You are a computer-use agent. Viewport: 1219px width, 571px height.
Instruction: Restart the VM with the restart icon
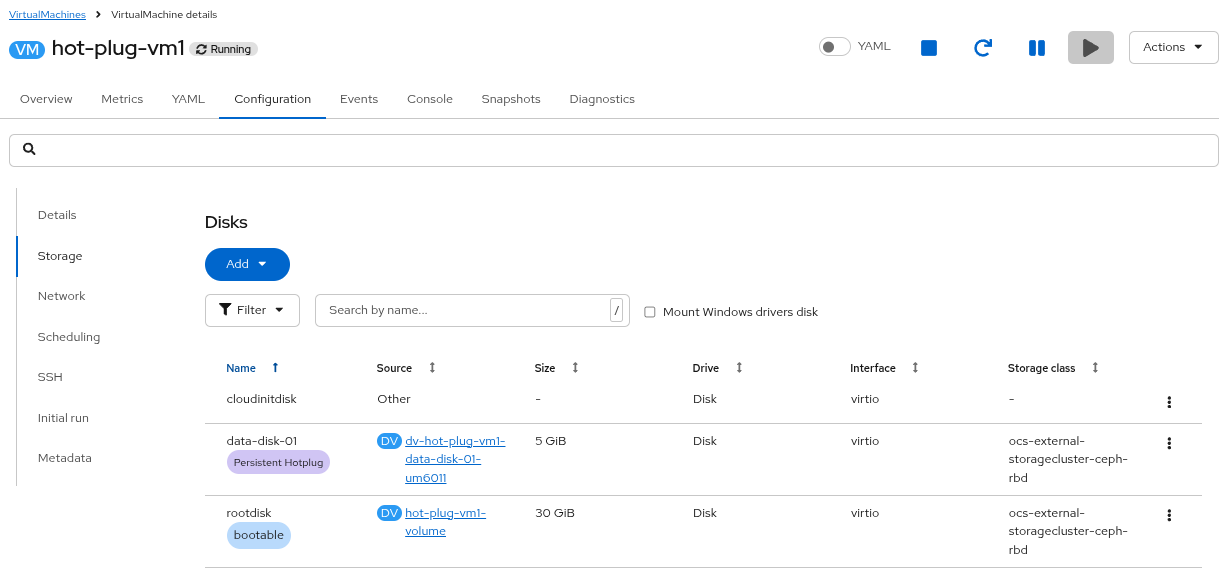tap(982, 48)
